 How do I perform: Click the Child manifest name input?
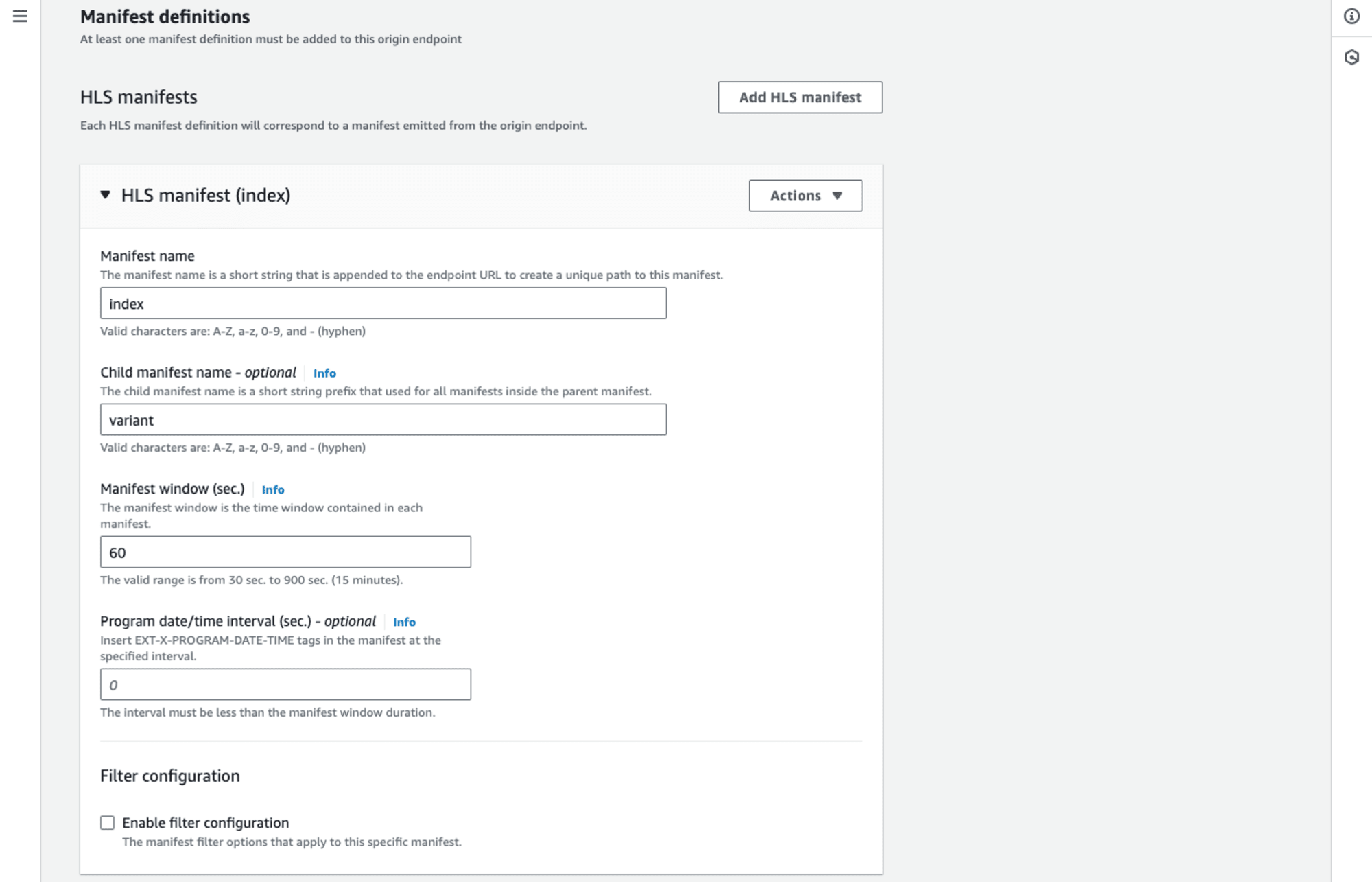point(383,420)
